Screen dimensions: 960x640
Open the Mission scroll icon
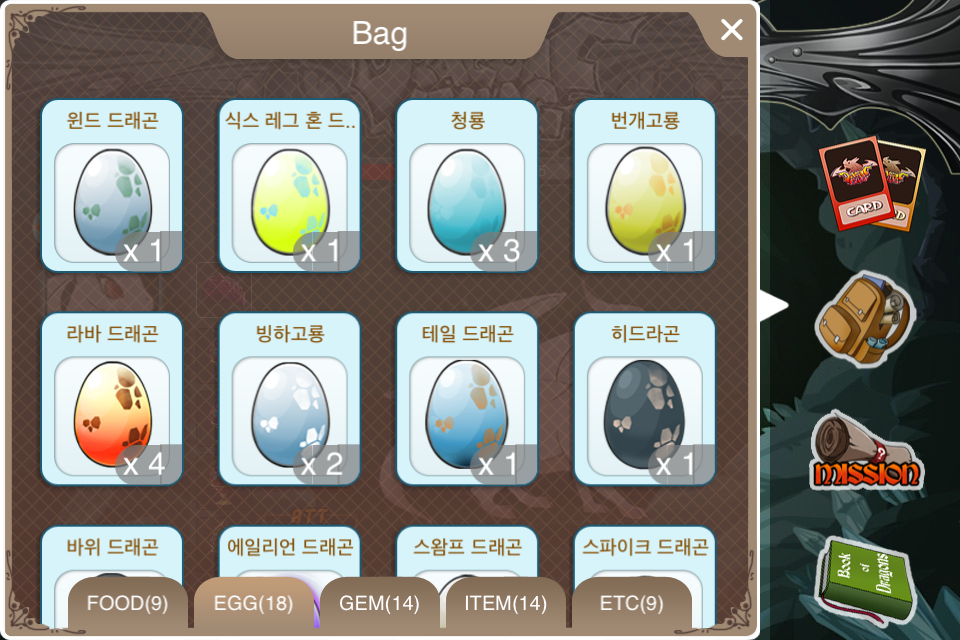(x=866, y=451)
